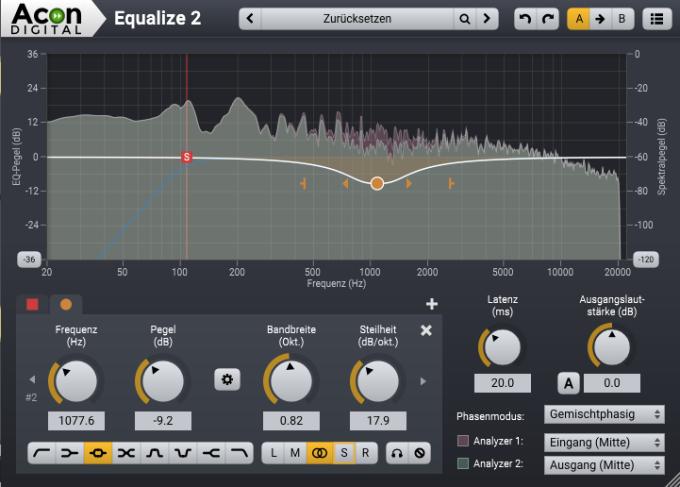
Task: Set the band channel to M
Action: point(295,453)
